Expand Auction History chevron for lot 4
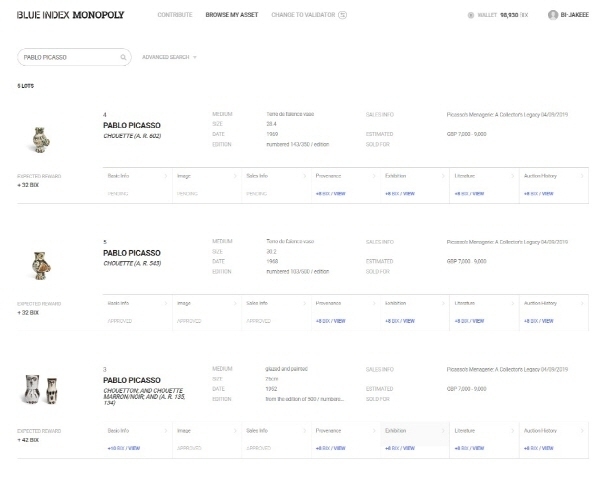600x499 pixels. (x=582, y=176)
